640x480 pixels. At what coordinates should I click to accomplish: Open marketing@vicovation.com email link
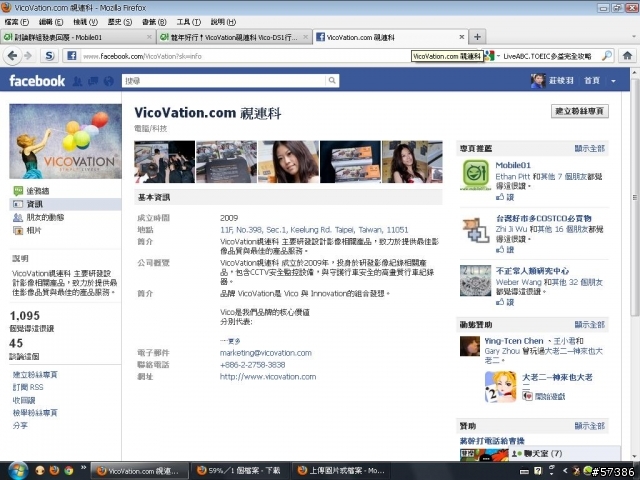tap(266, 353)
